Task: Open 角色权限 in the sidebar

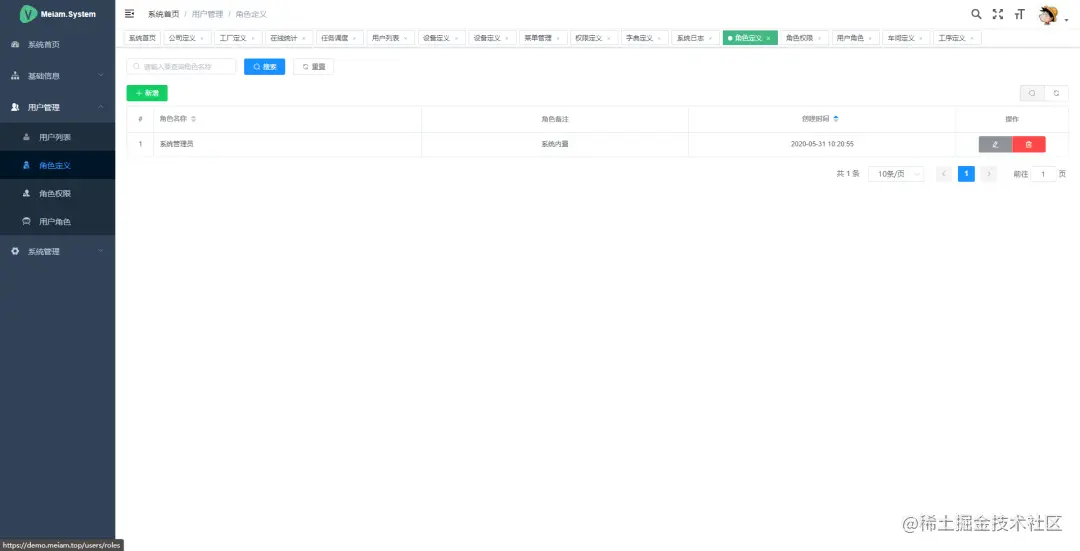Action: click(x=58, y=194)
